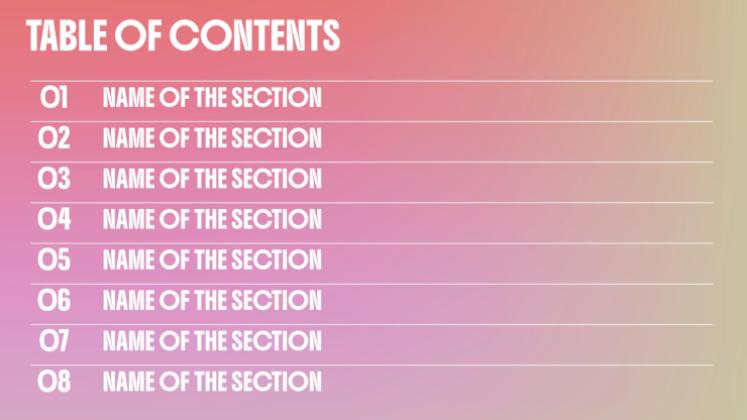This screenshot has width=747, height=420.
Task: Select section number 03
Action: 54,180
